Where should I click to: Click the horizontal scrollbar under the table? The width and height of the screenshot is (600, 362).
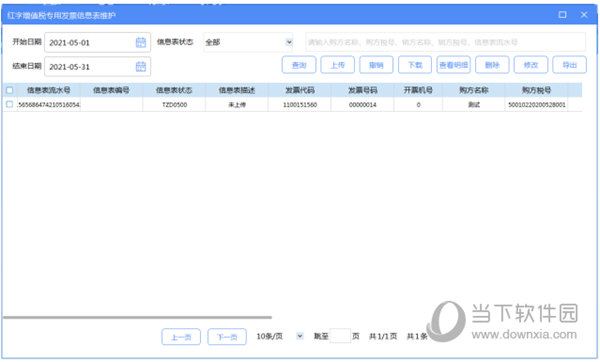[138, 317]
